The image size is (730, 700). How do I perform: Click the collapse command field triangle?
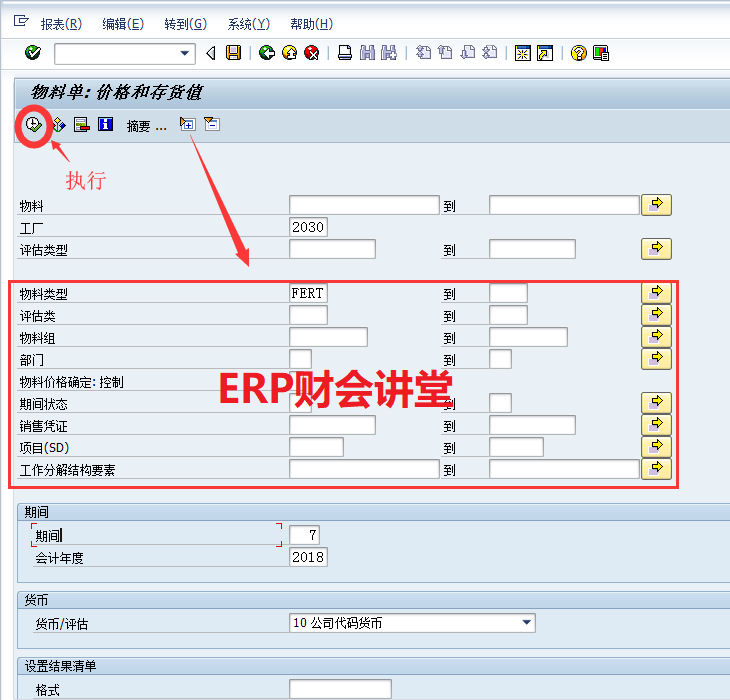click(211, 53)
